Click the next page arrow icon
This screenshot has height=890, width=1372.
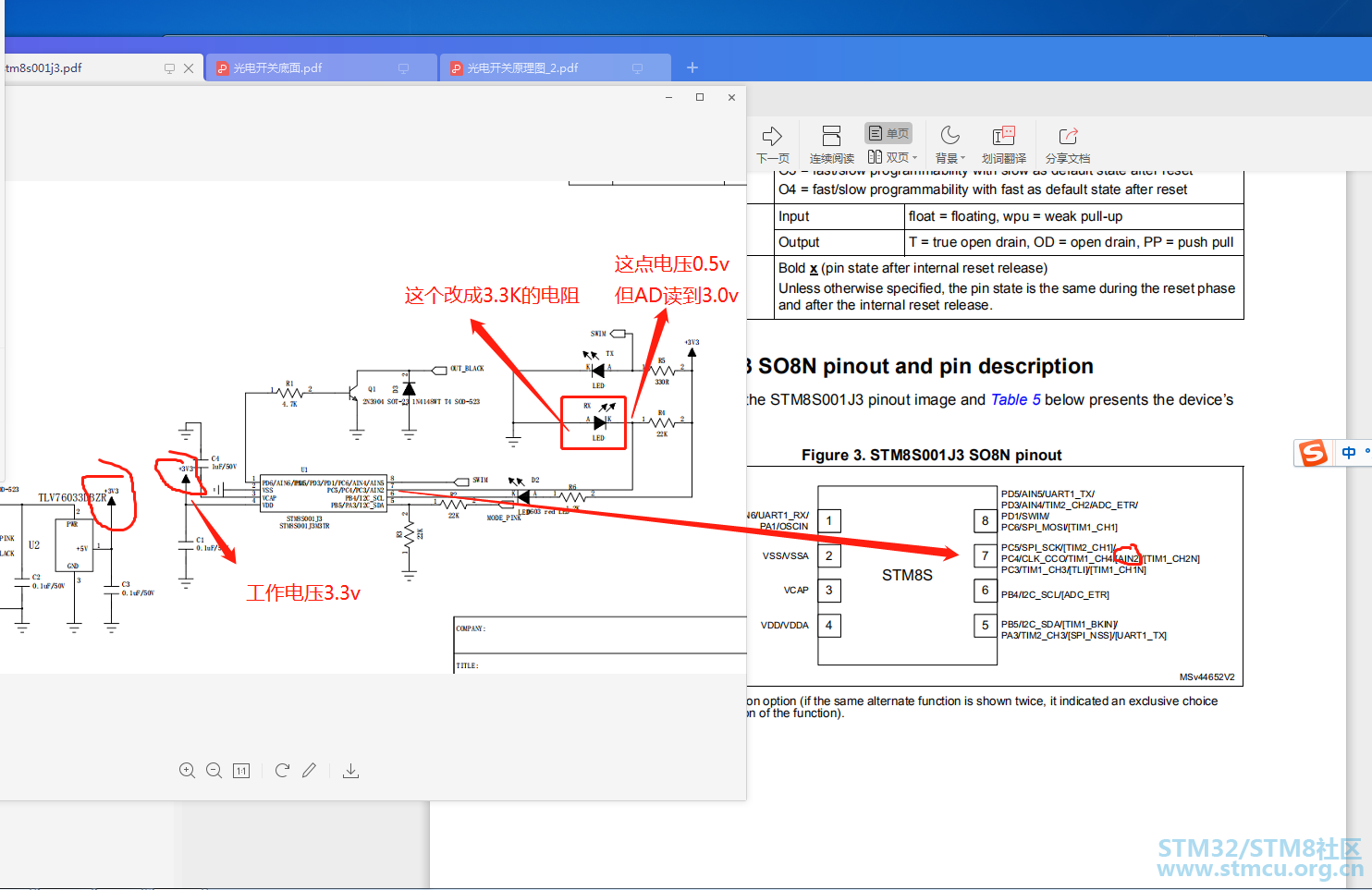tap(772, 136)
